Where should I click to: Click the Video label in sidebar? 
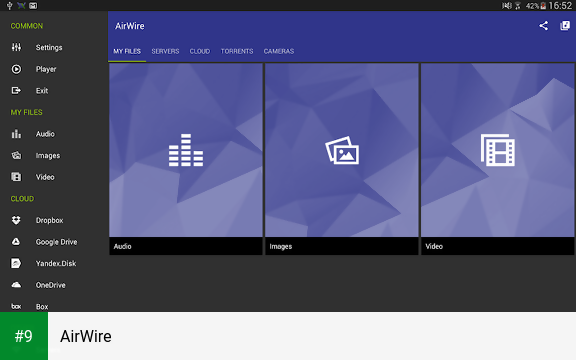45,177
